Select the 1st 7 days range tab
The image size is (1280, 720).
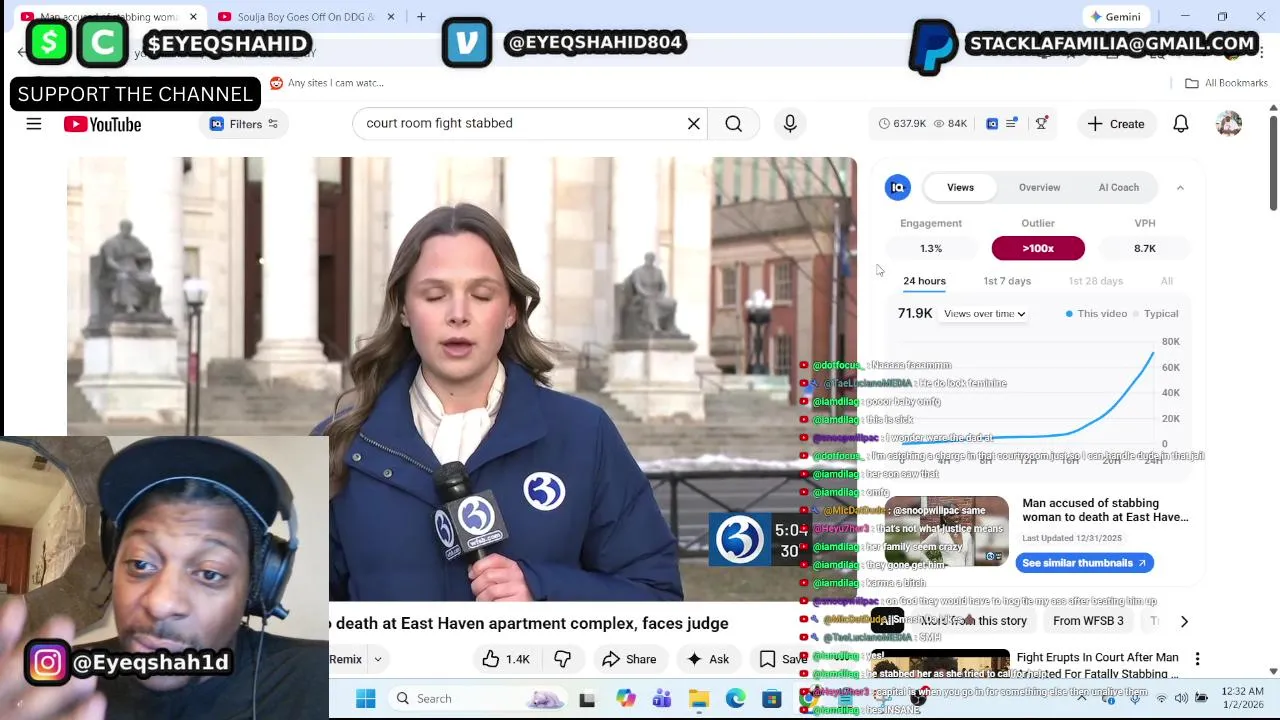[1007, 281]
